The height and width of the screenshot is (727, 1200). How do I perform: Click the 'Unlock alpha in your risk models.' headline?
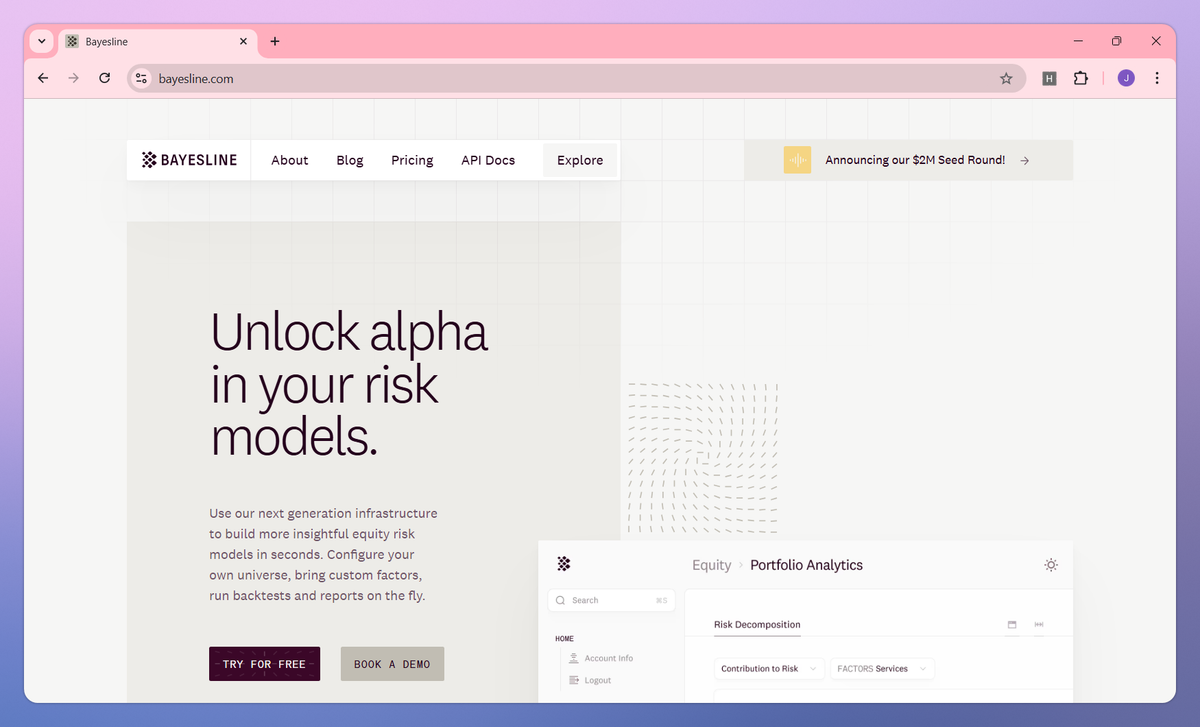[349, 385]
